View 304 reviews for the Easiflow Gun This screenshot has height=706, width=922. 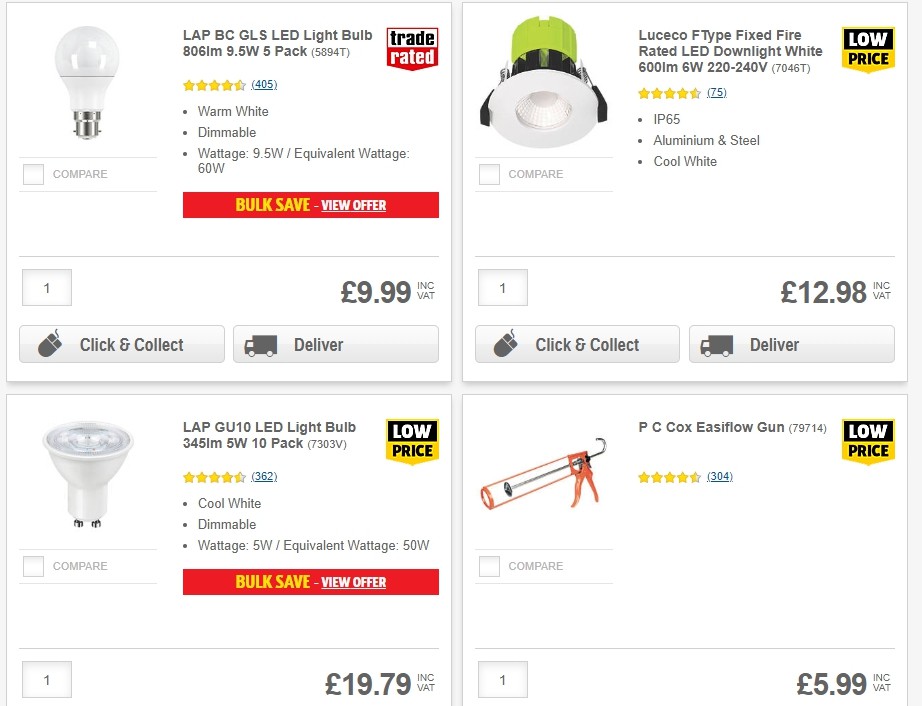pyautogui.click(x=718, y=477)
